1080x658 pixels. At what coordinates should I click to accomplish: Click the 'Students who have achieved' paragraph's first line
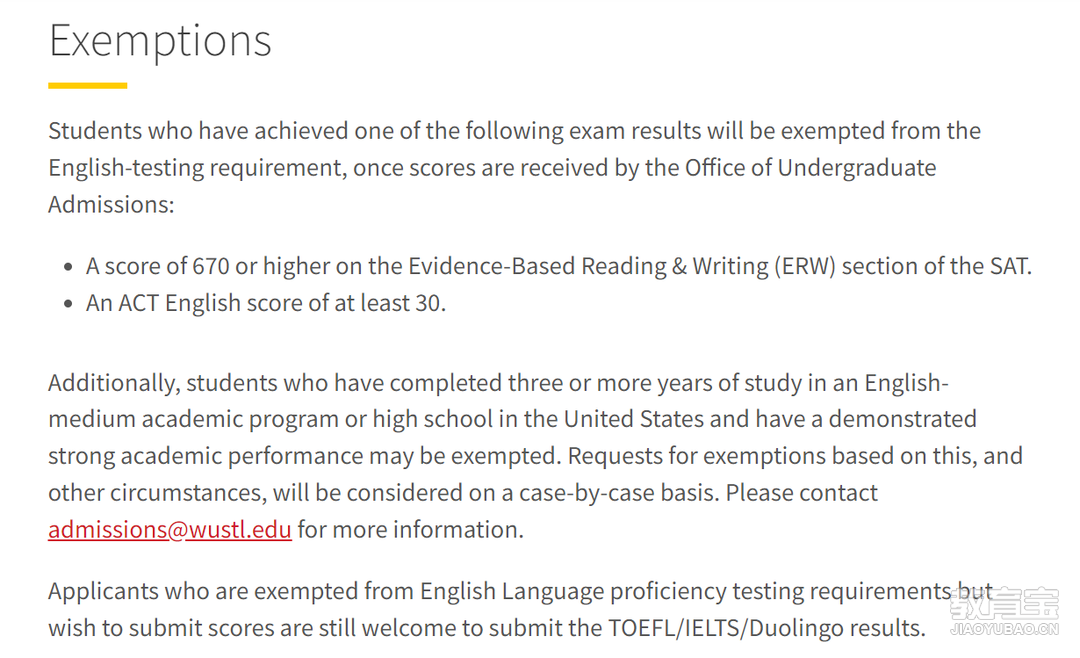coord(515,131)
